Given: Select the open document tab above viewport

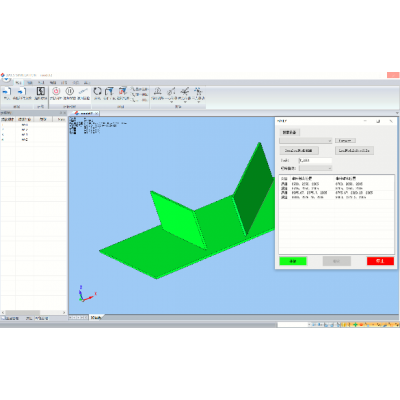Looking at the screenshot, I should (86, 113).
